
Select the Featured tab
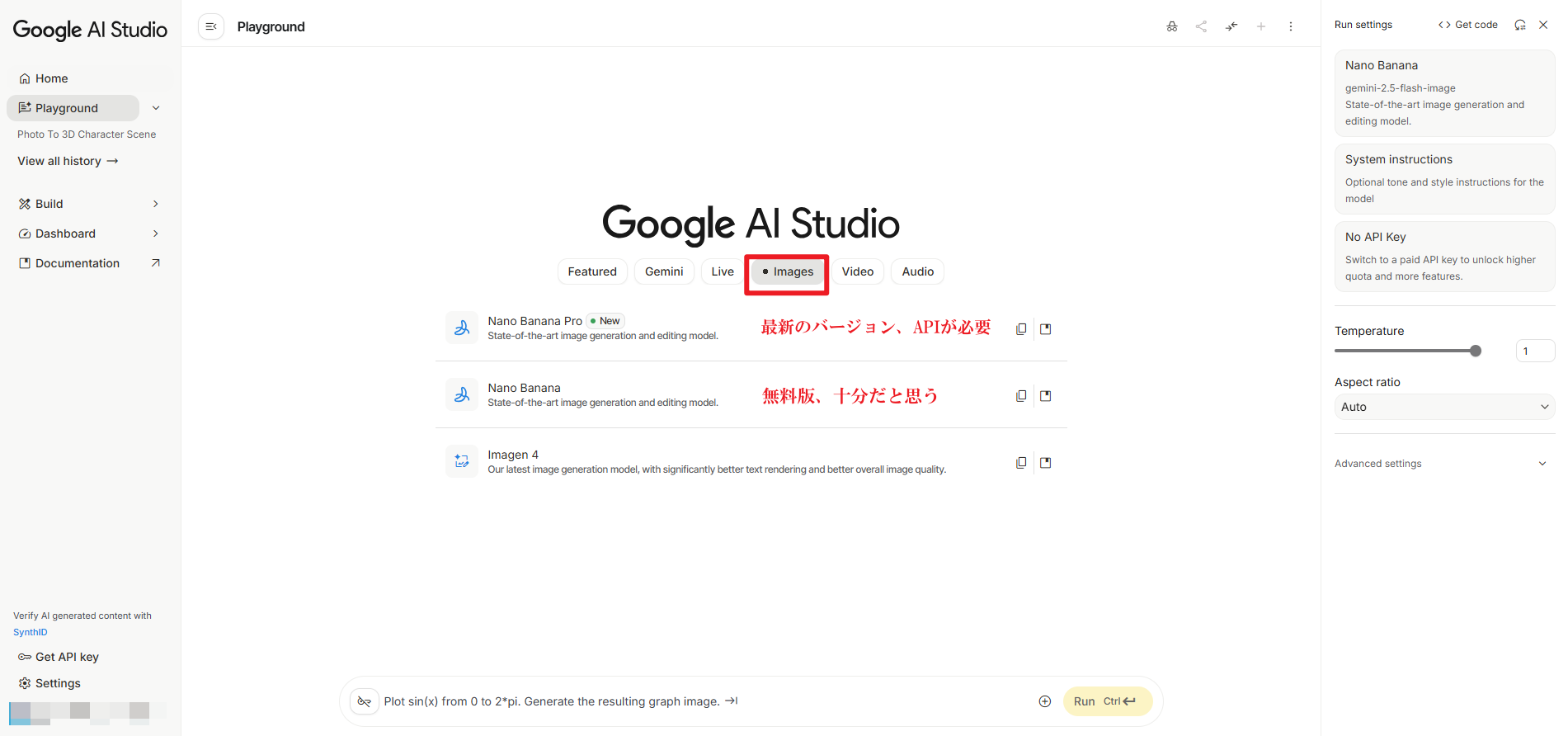click(x=592, y=271)
